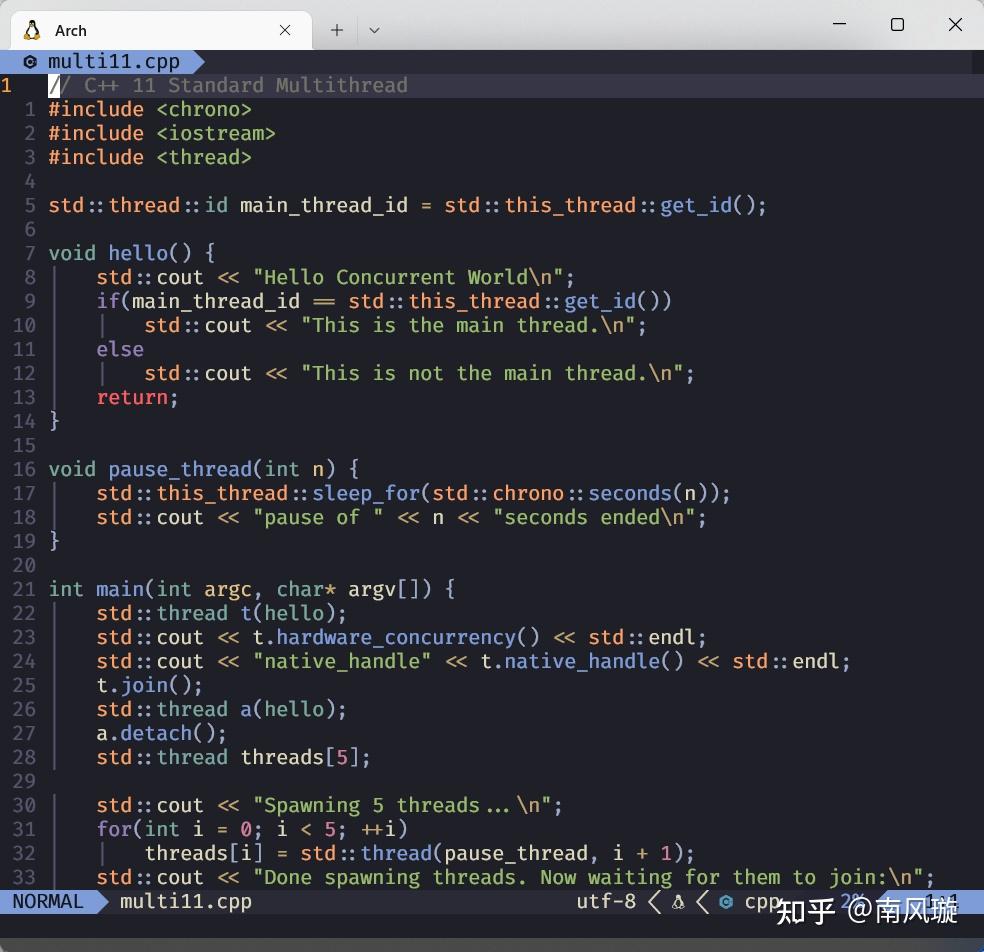Open the tab list dropdown chevron
The height and width of the screenshot is (952, 984).
tap(374, 30)
